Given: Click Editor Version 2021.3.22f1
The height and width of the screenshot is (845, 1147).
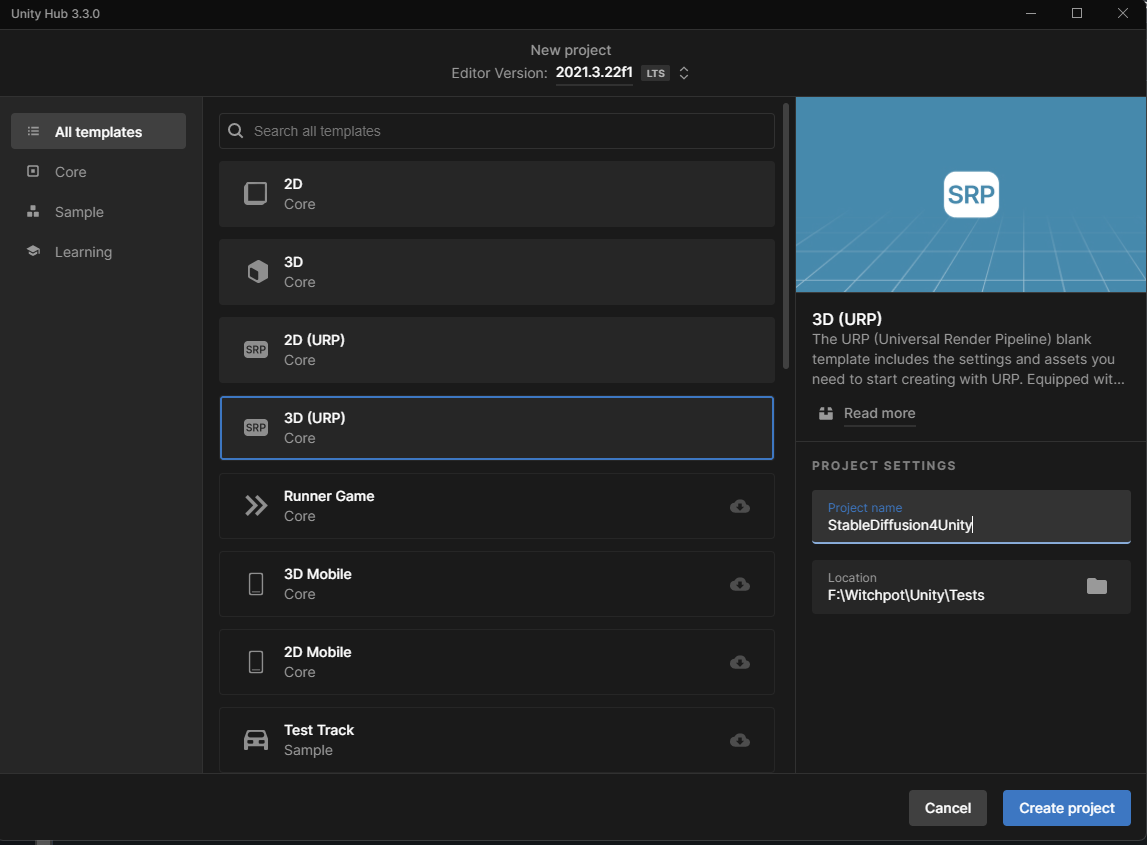Looking at the screenshot, I should [594, 72].
